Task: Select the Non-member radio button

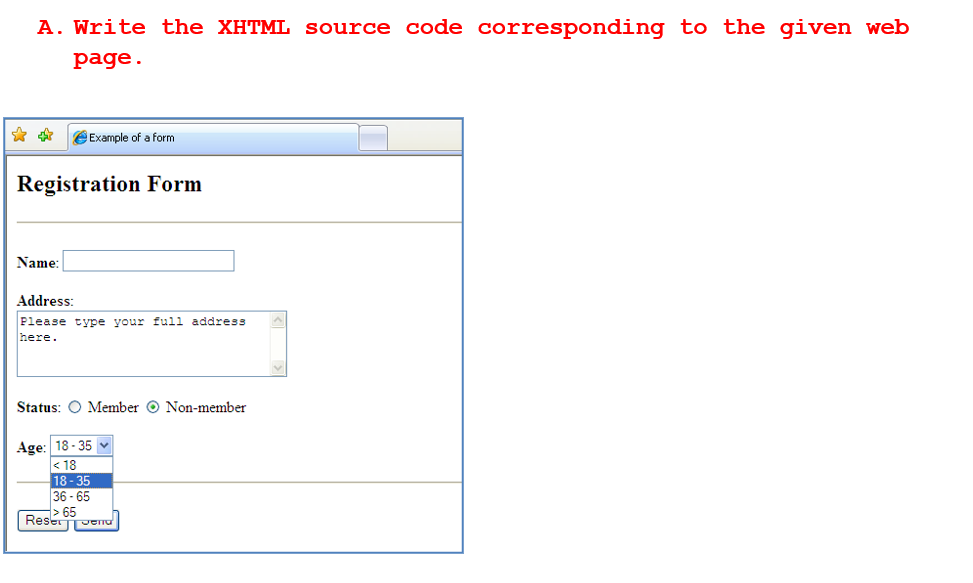Action: (x=153, y=407)
